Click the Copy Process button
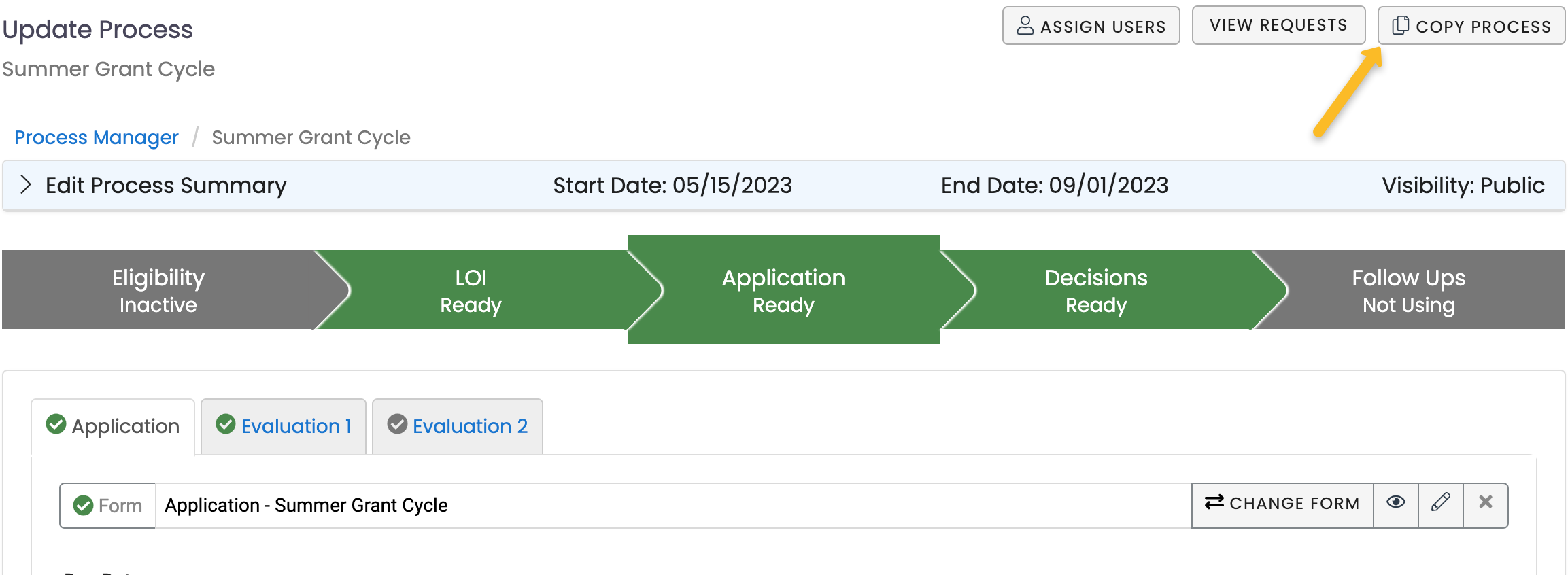Screen dimensions: 1568x575 pyautogui.click(x=1470, y=26)
